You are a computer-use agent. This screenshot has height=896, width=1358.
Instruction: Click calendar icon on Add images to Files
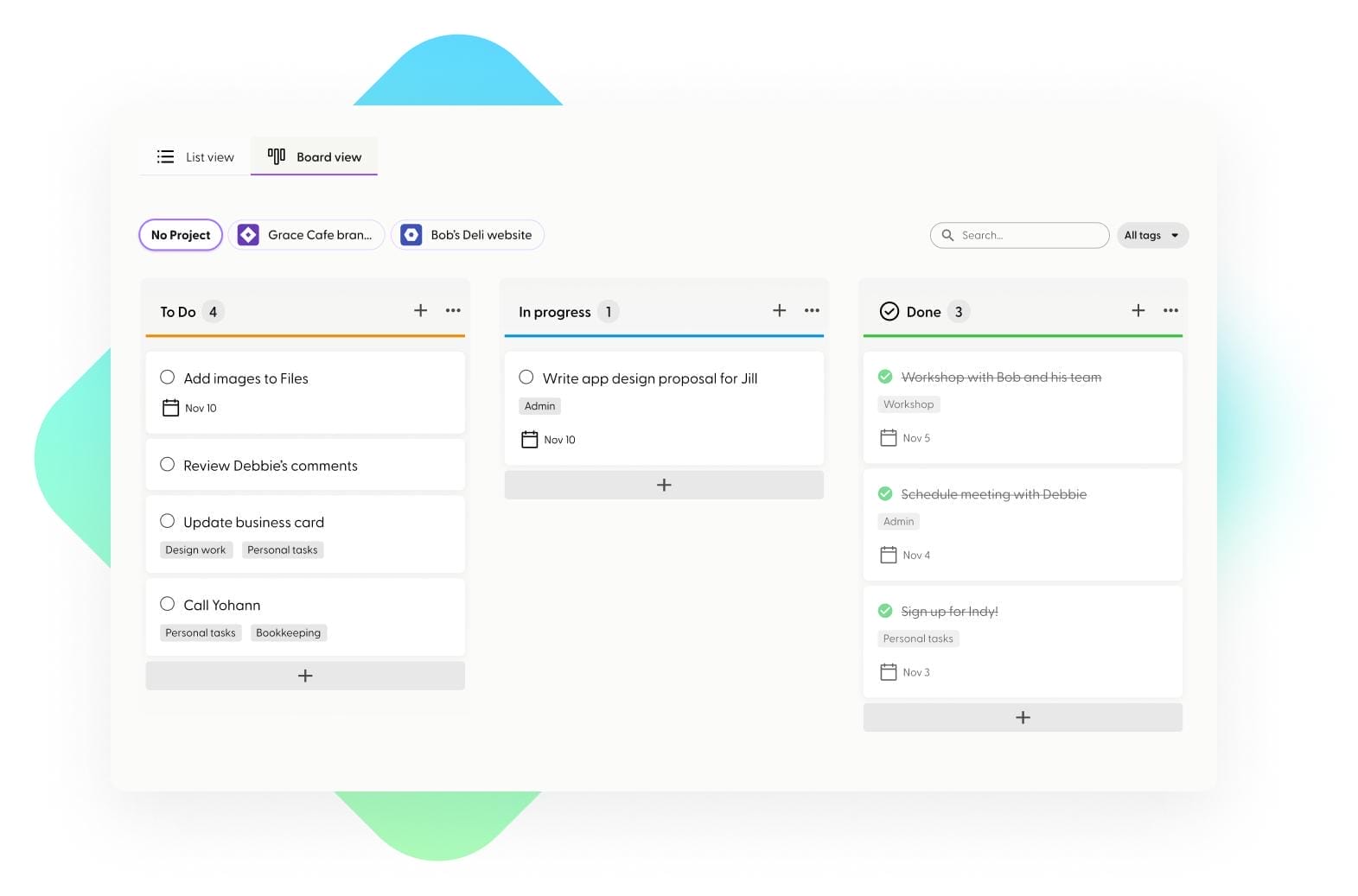(170, 408)
